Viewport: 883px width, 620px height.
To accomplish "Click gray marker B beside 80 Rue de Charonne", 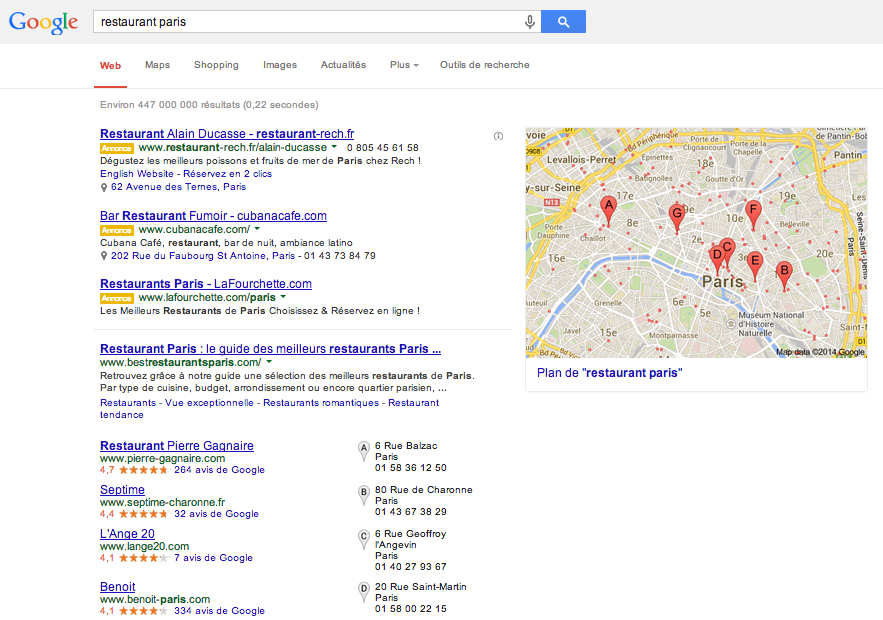I will 364,495.
